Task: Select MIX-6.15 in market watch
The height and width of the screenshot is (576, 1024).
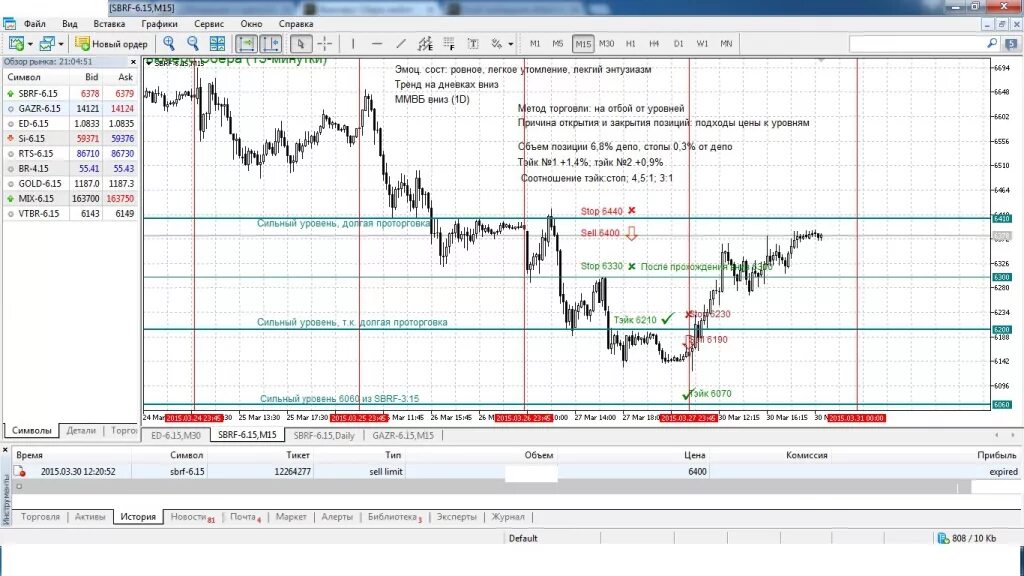Action: [71, 199]
